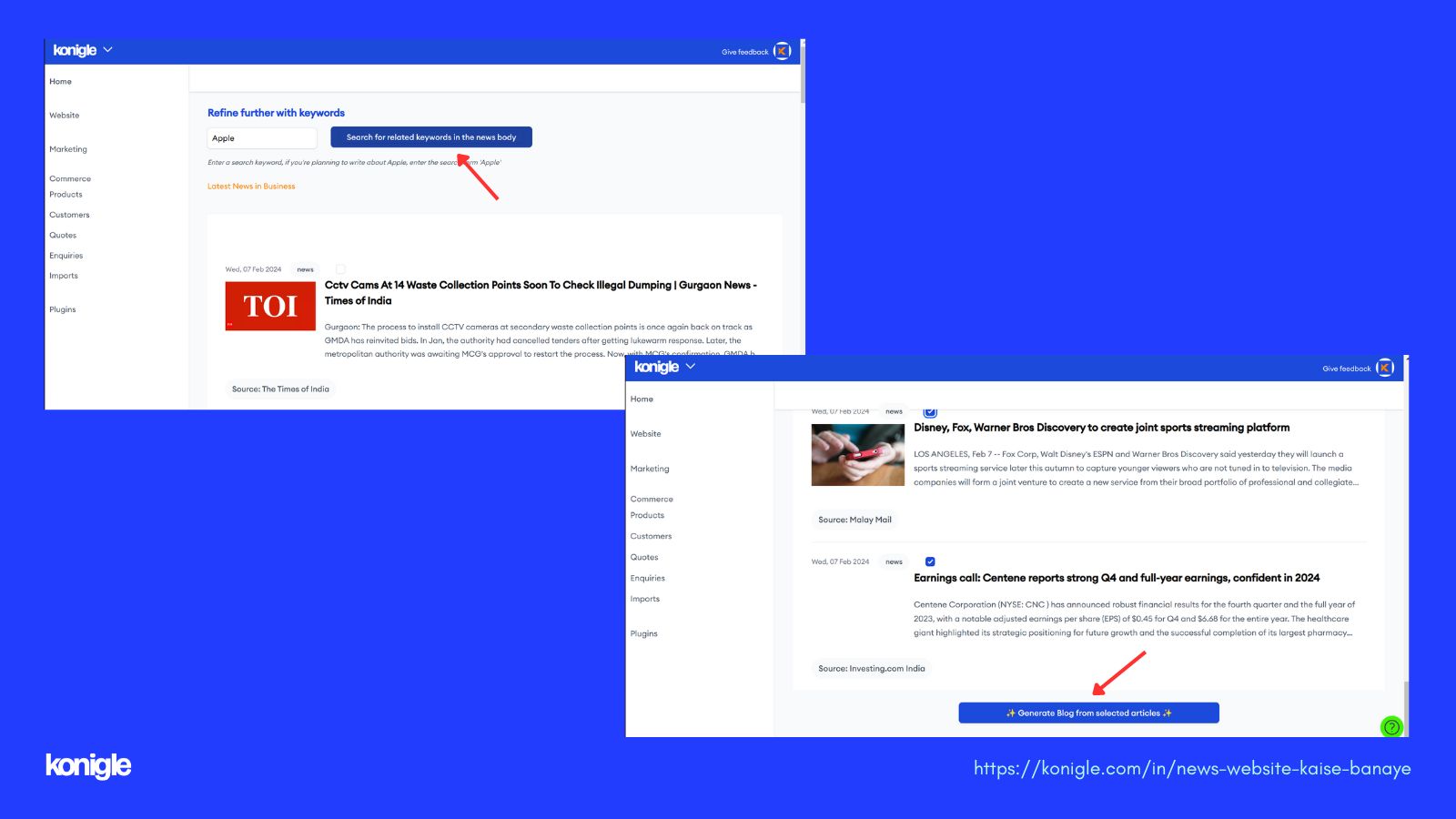Open Marketing in the Generate Blog window sidebar
Screen dimensions: 1456x819
pyautogui.click(x=650, y=469)
